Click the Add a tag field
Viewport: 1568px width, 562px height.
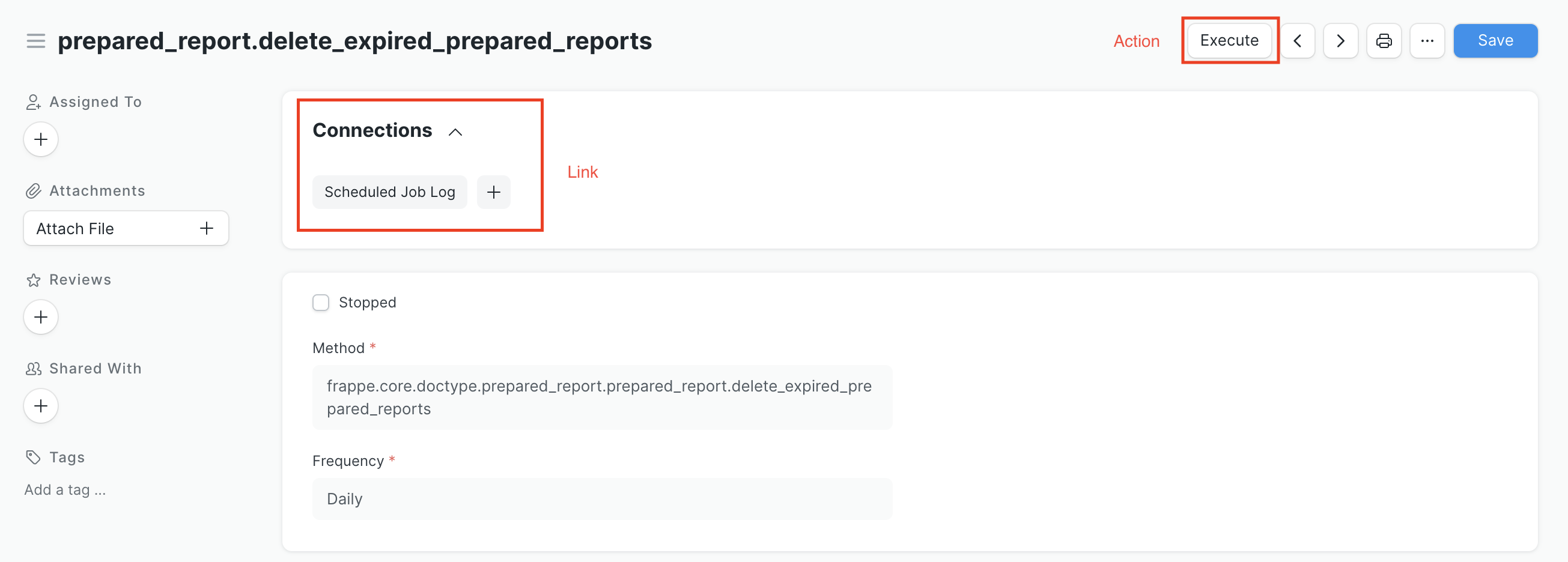point(64,489)
